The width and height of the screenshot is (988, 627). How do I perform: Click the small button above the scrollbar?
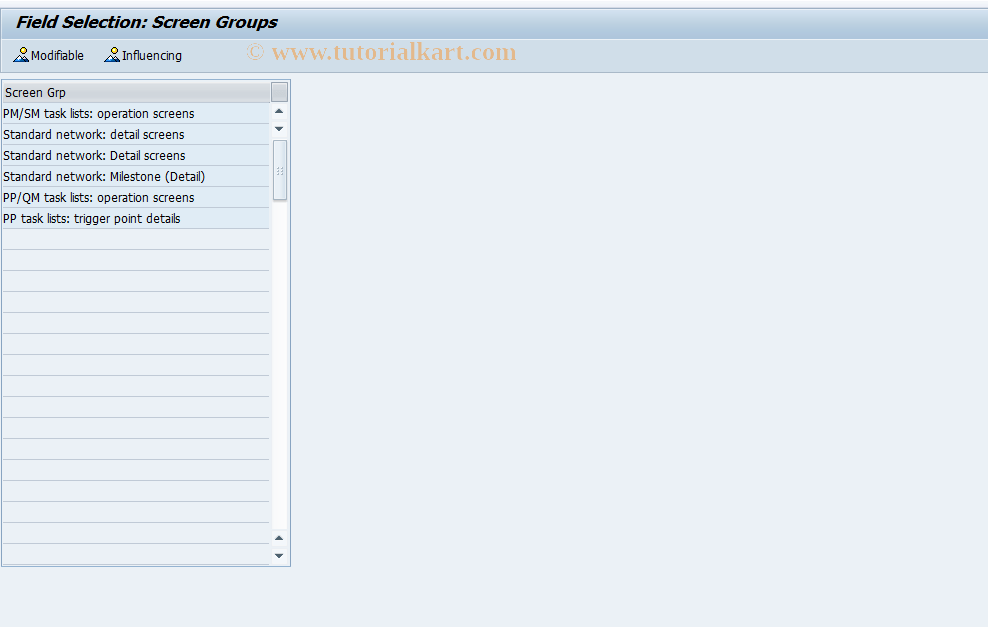279,92
